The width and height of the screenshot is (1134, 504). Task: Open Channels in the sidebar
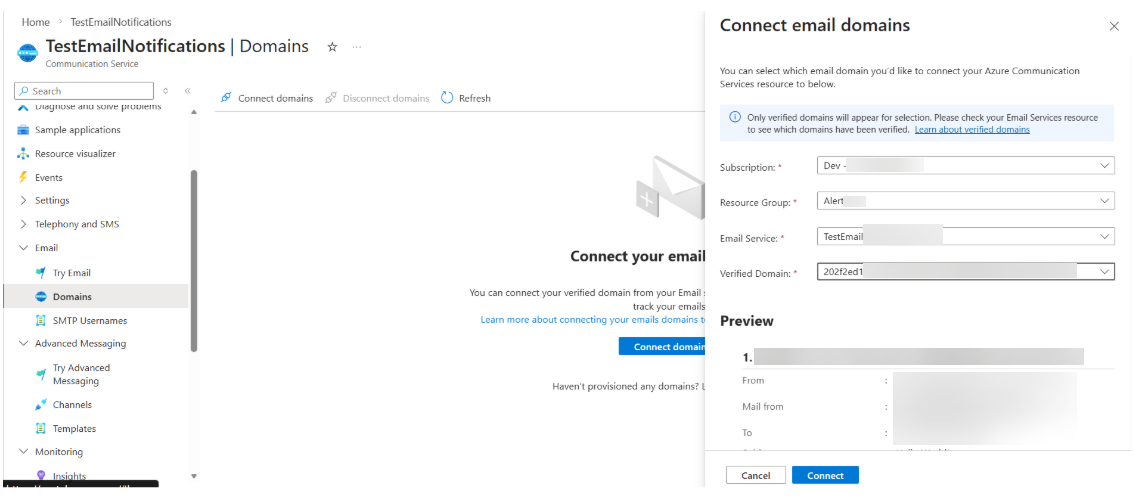72,405
